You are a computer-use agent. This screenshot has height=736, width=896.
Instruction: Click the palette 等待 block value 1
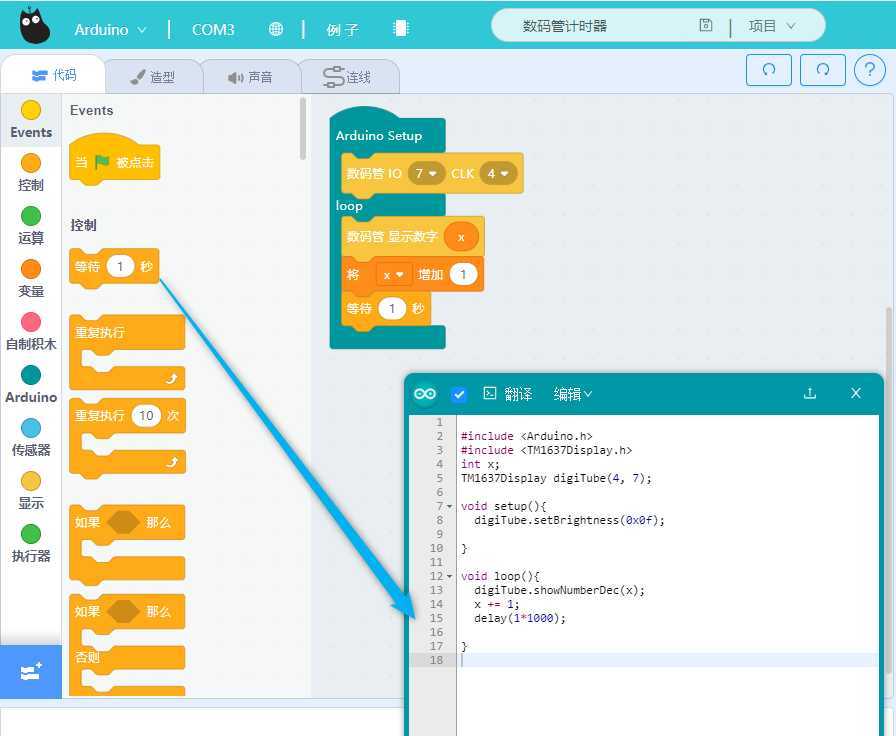pos(120,266)
